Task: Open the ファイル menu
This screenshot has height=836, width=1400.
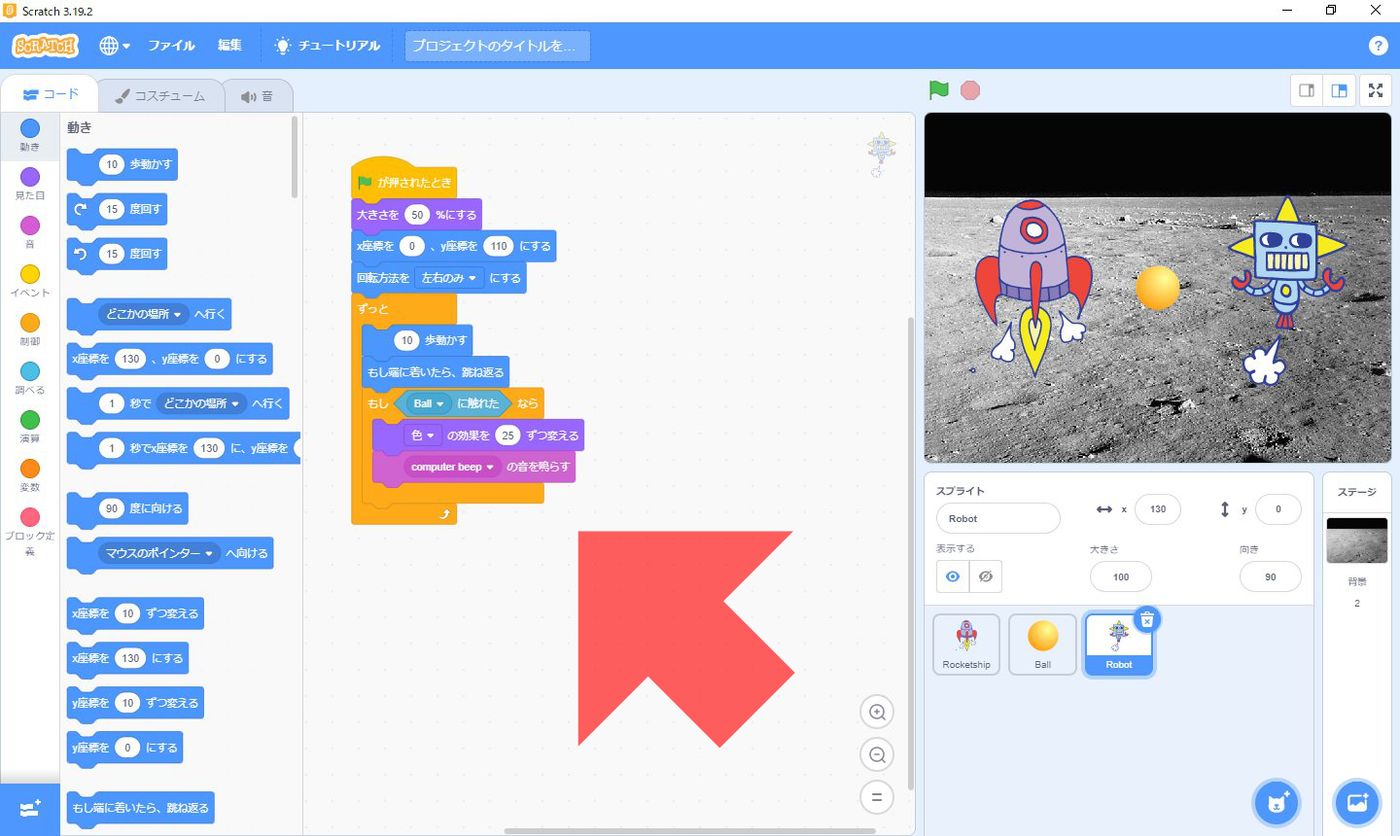Action: point(171,46)
